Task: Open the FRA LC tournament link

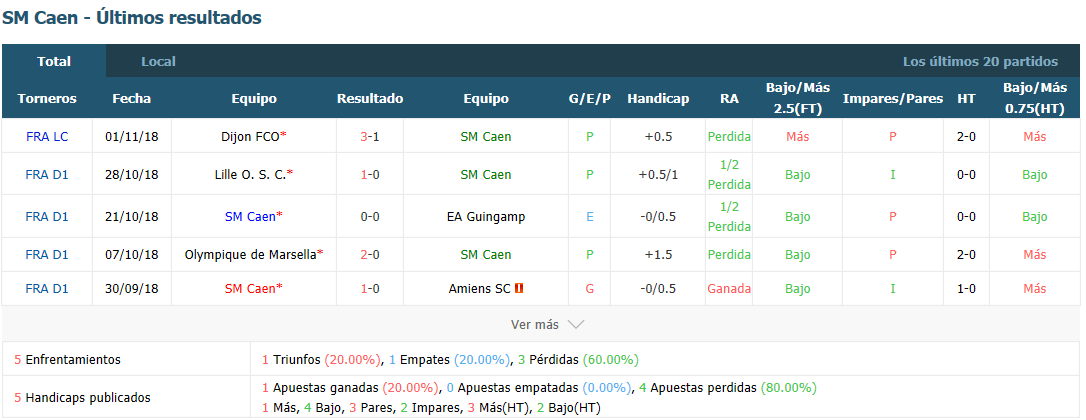Action: 47,137
